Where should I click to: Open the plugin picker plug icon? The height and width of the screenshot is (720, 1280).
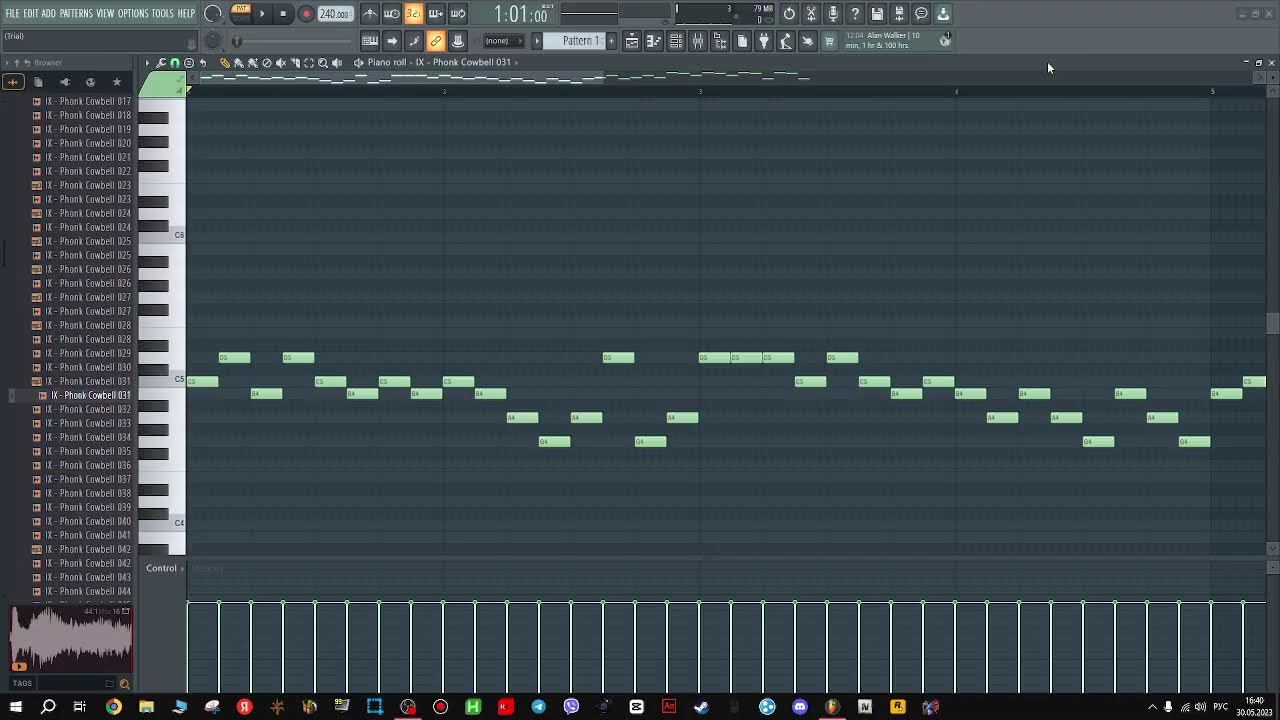click(764, 41)
